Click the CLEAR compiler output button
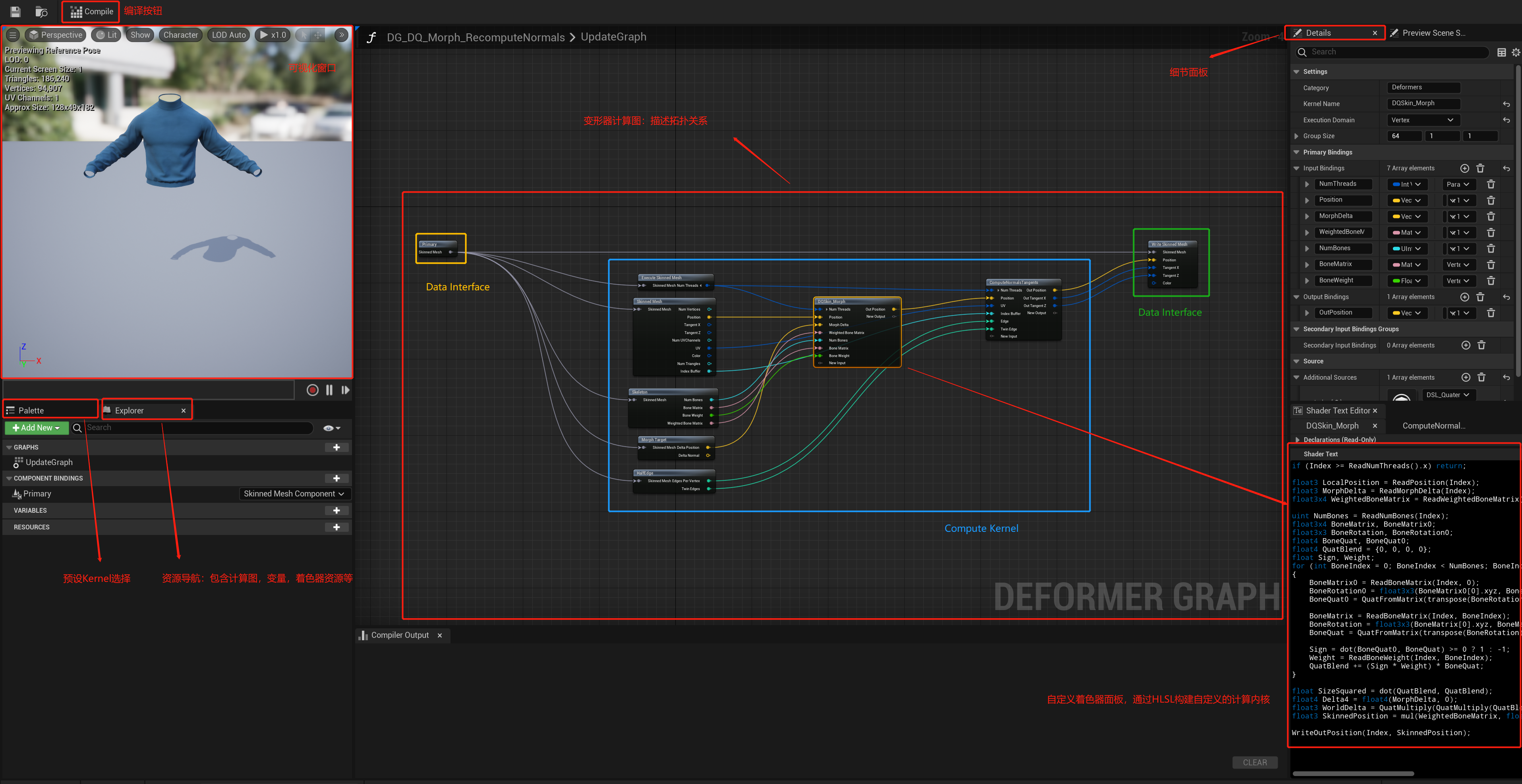The image size is (1522, 784). tap(1254, 762)
